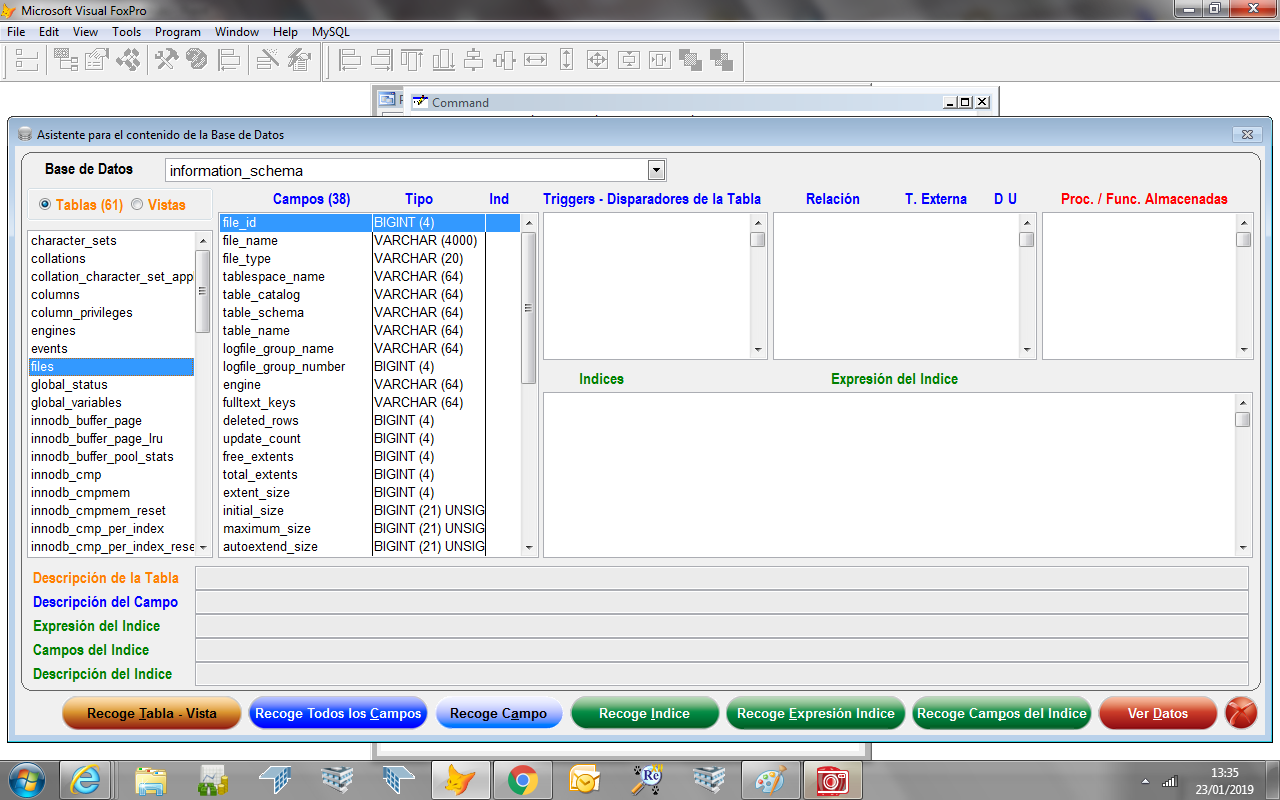Viewport: 1280px width, 800px height.
Task: Expand the Base de Datos dropdown arrow
Action: 656,170
